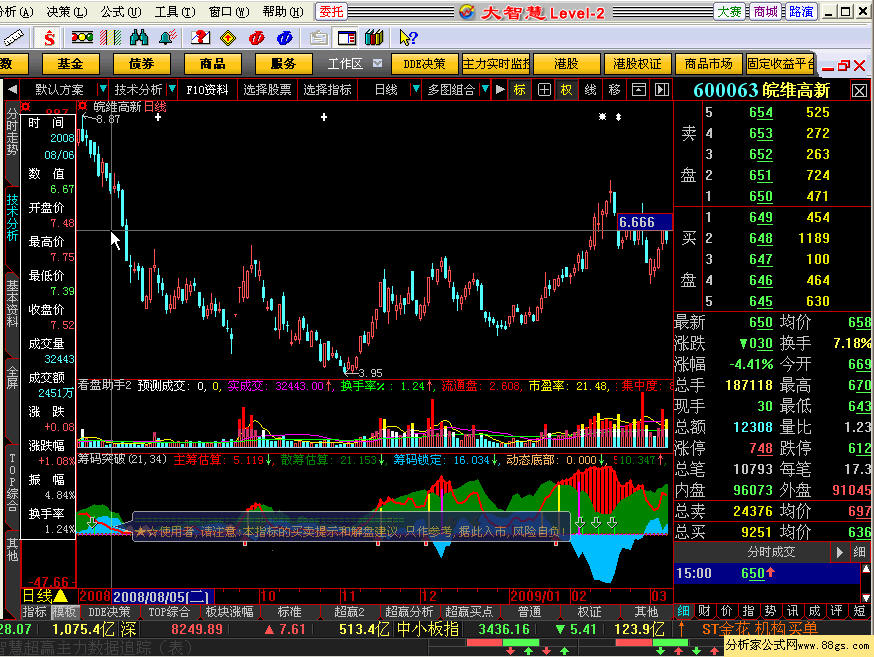
Task: Toggle the 标 annotation button
Action: (x=519, y=90)
